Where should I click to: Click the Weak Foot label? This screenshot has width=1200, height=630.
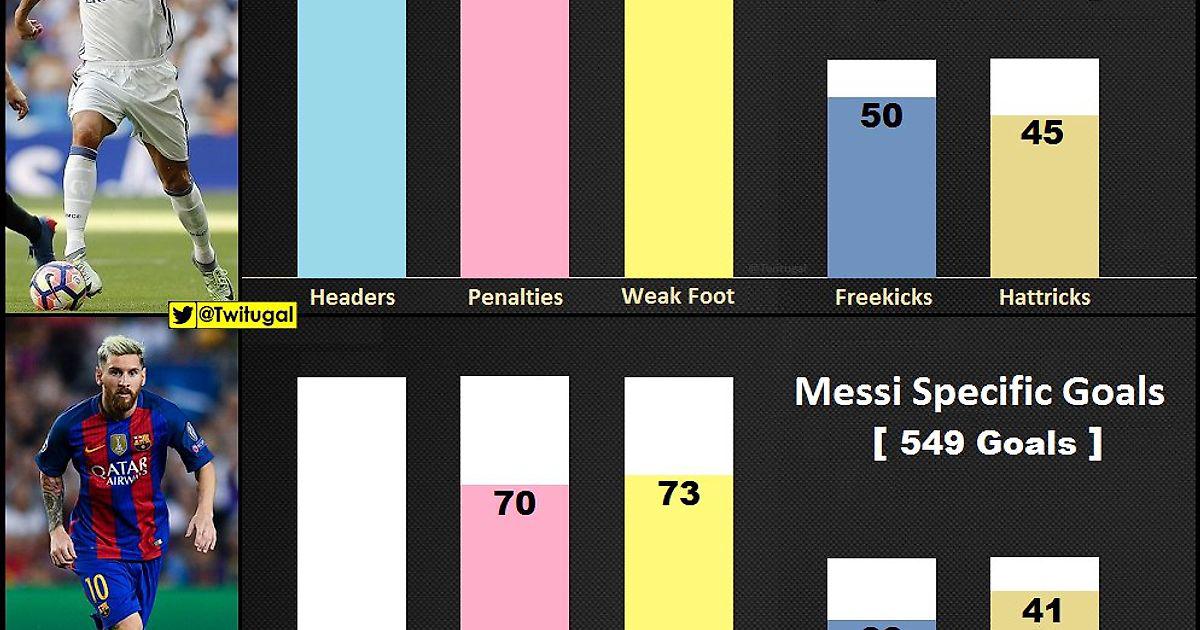[x=678, y=296]
